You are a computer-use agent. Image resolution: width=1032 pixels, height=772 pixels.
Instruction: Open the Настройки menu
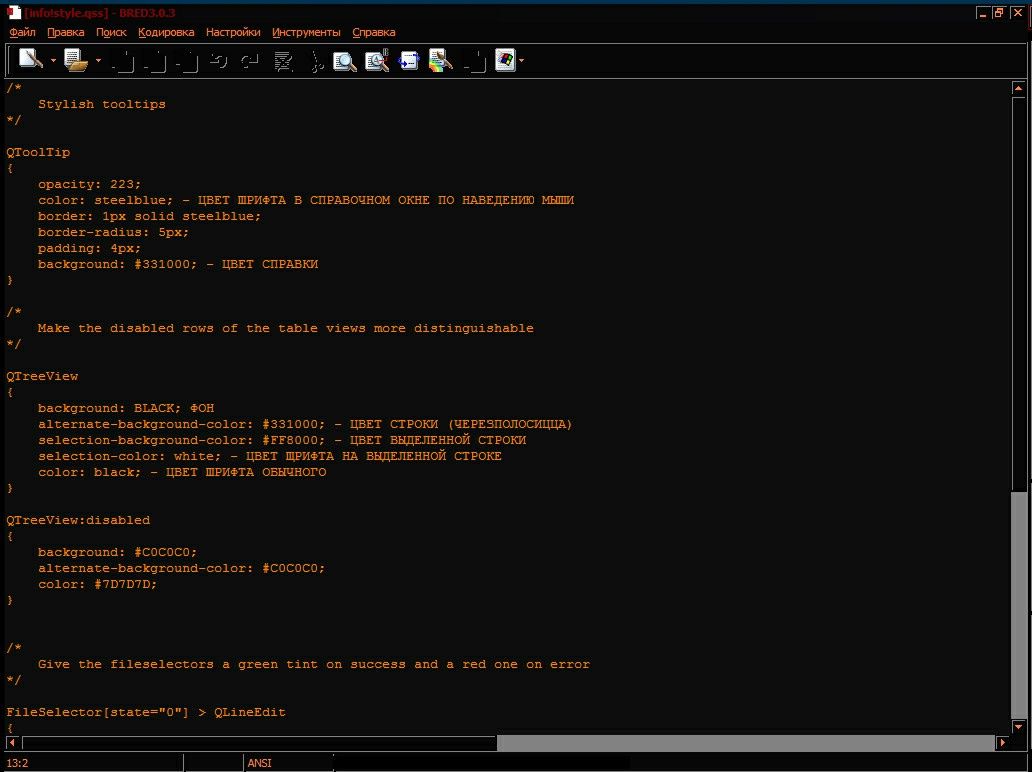pyautogui.click(x=233, y=32)
